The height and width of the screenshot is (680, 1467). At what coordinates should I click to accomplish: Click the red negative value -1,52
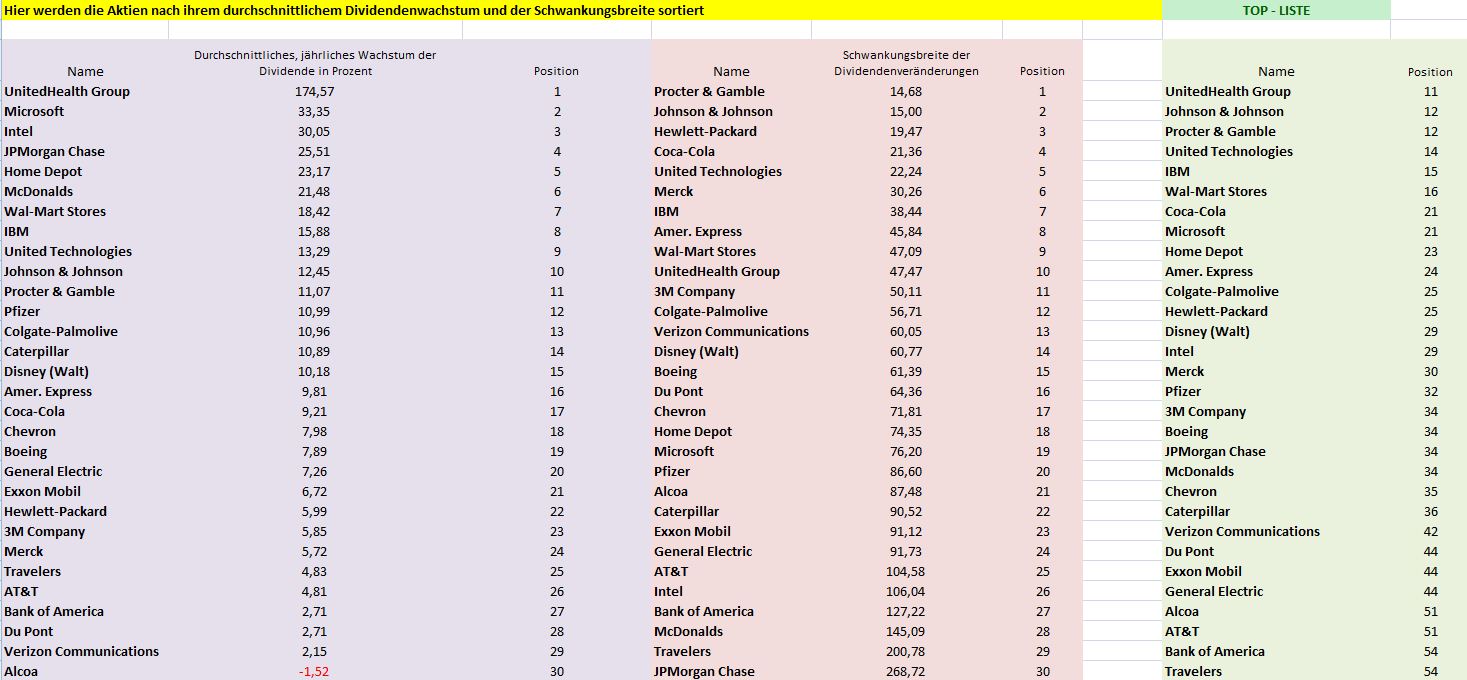tap(314, 671)
